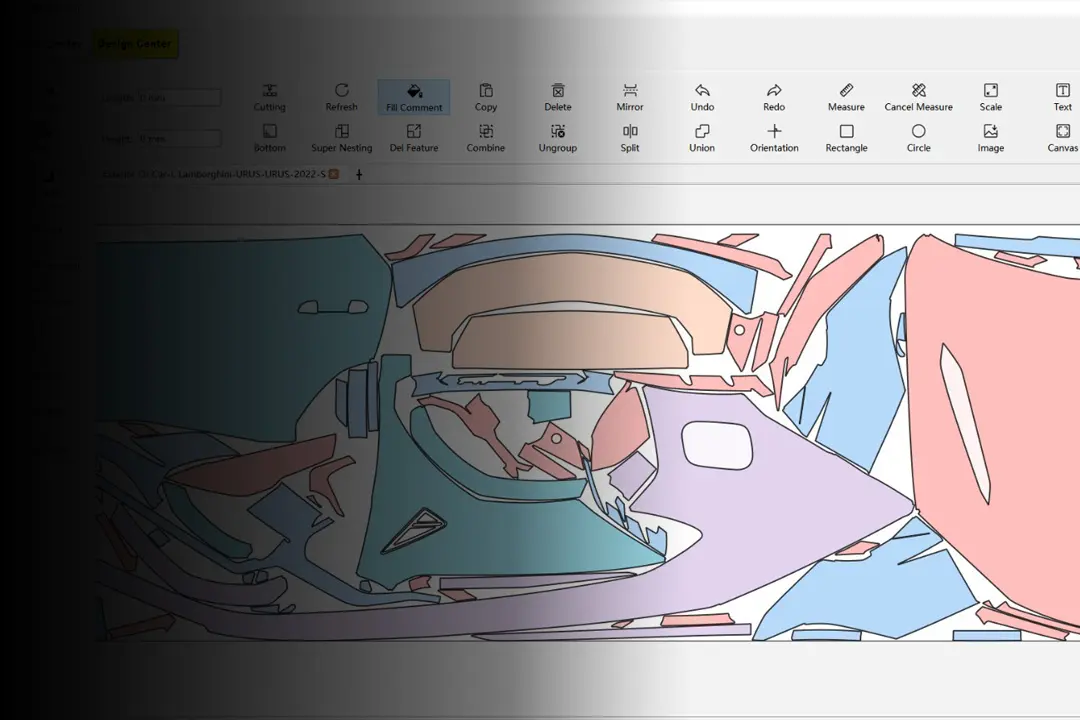Switch to the Design Center tab
This screenshot has height=720, width=1080.
[x=134, y=44]
